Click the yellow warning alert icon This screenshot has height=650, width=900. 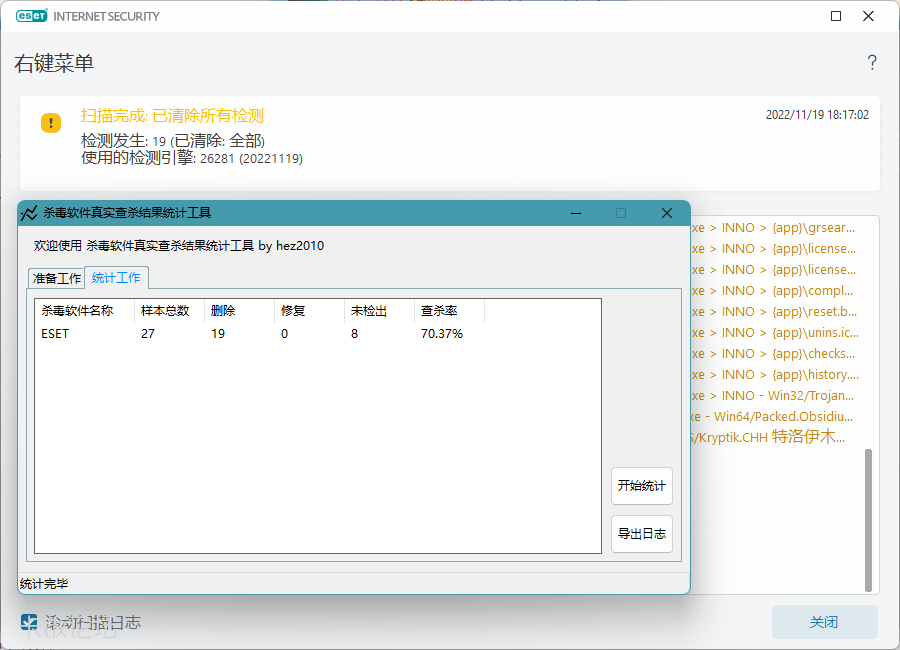tap(51, 123)
